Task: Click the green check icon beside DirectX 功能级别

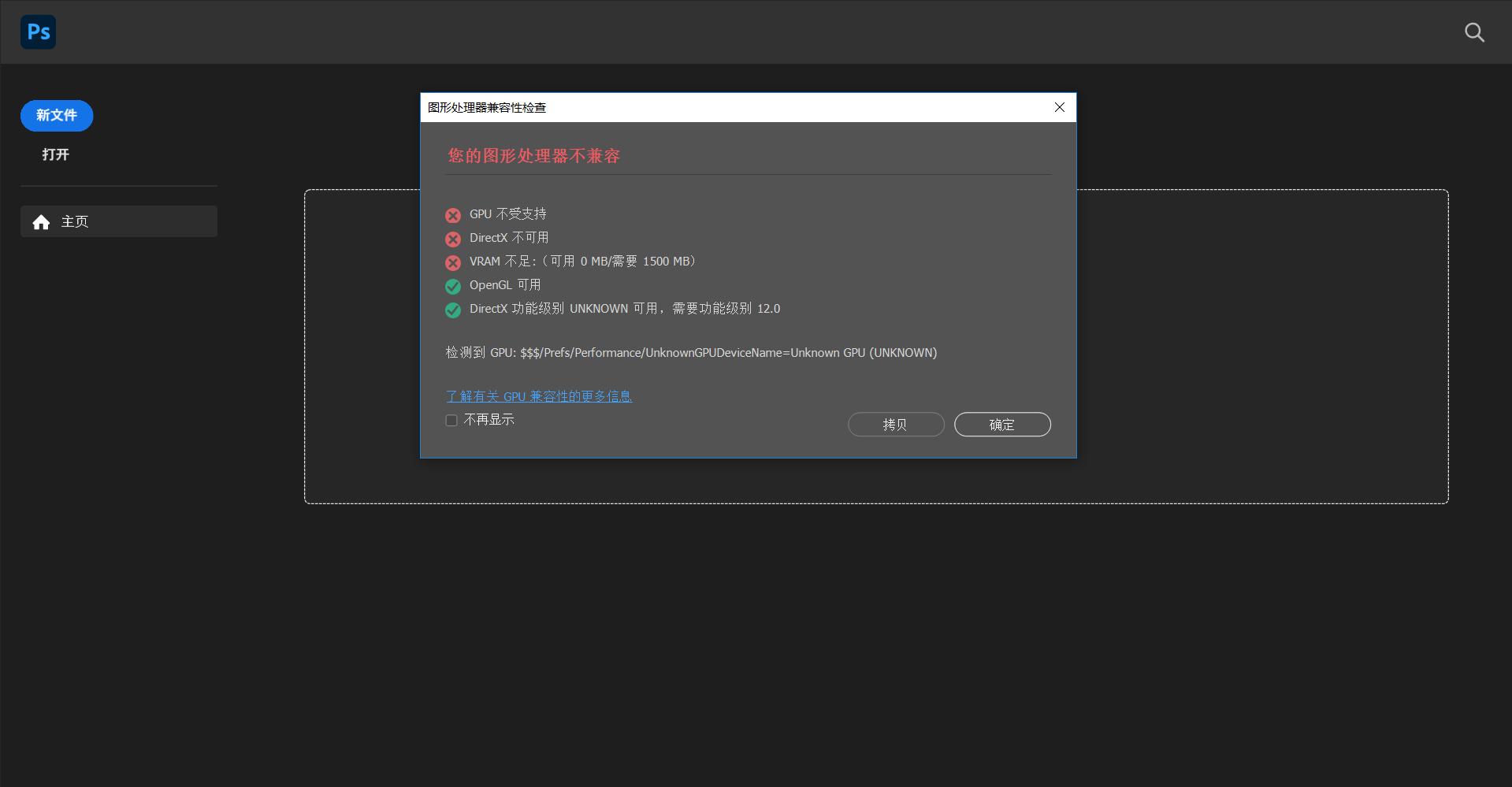Action: 453,310
